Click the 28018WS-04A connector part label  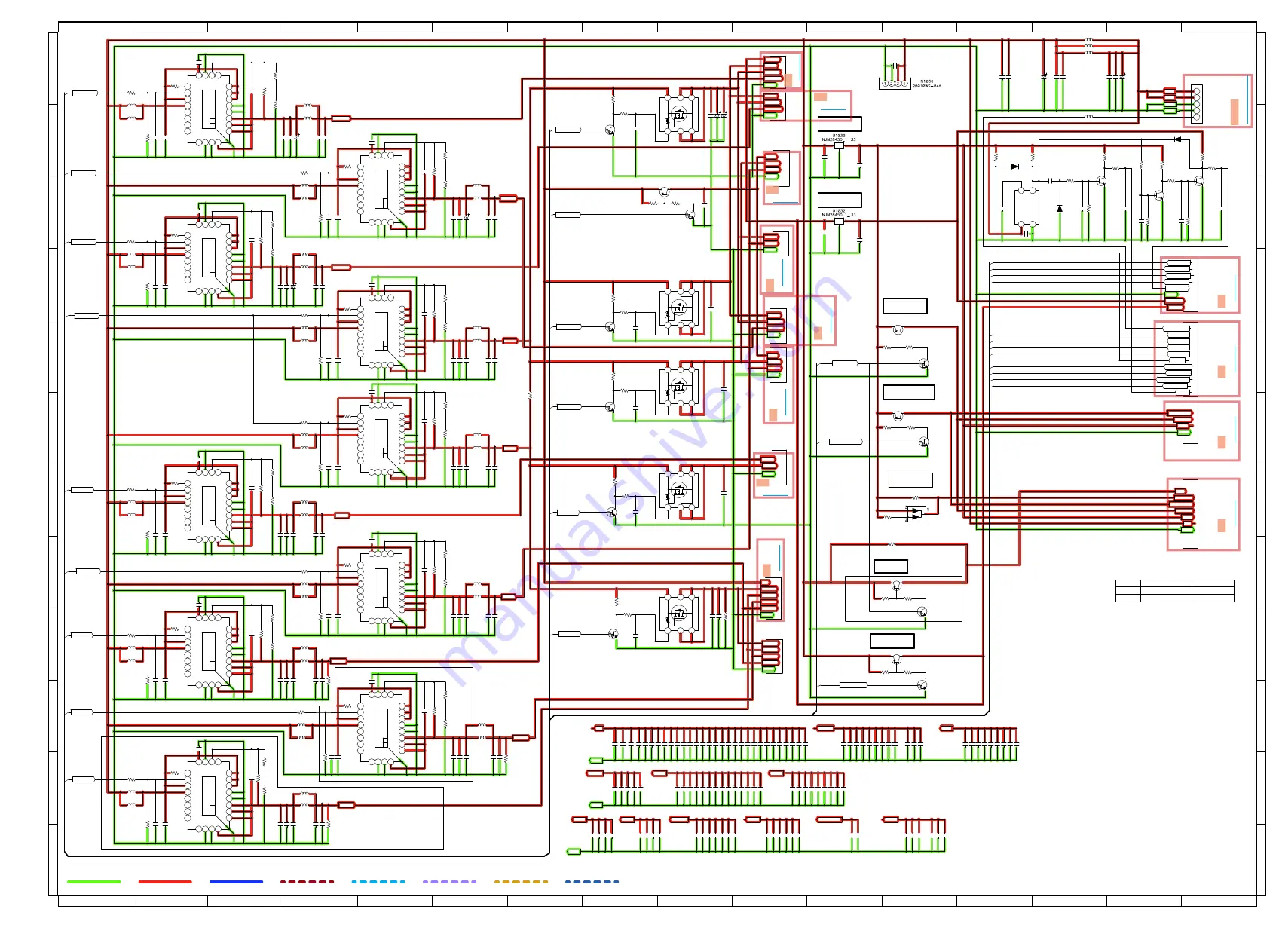[x=927, y=86]
